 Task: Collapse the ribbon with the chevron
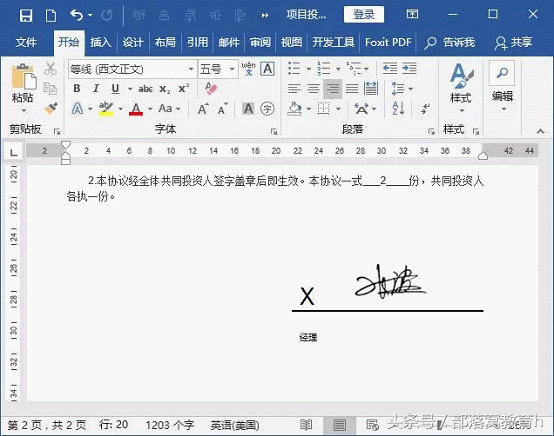(540, 131)
